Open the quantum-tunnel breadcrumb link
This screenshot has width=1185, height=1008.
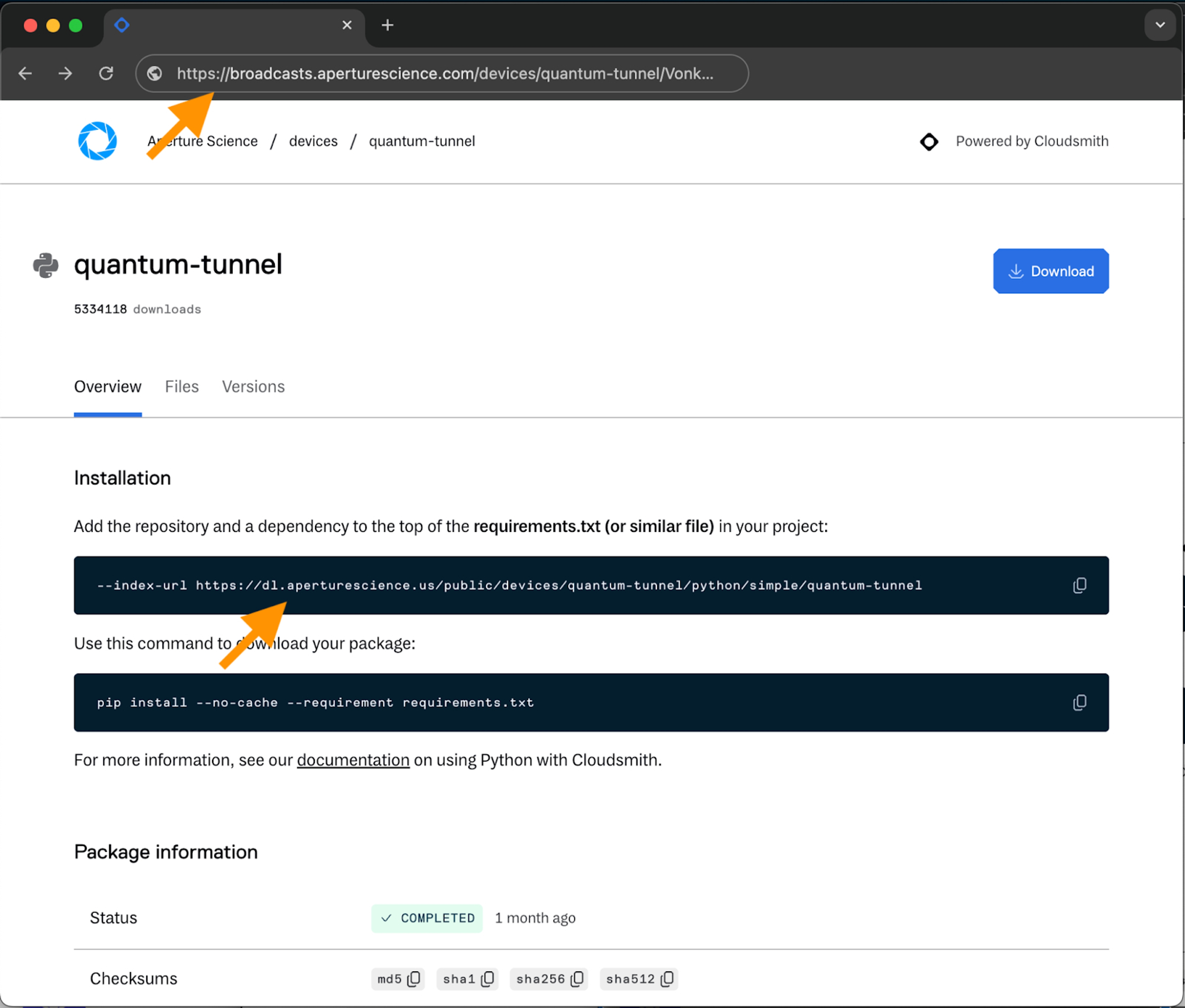422,141
